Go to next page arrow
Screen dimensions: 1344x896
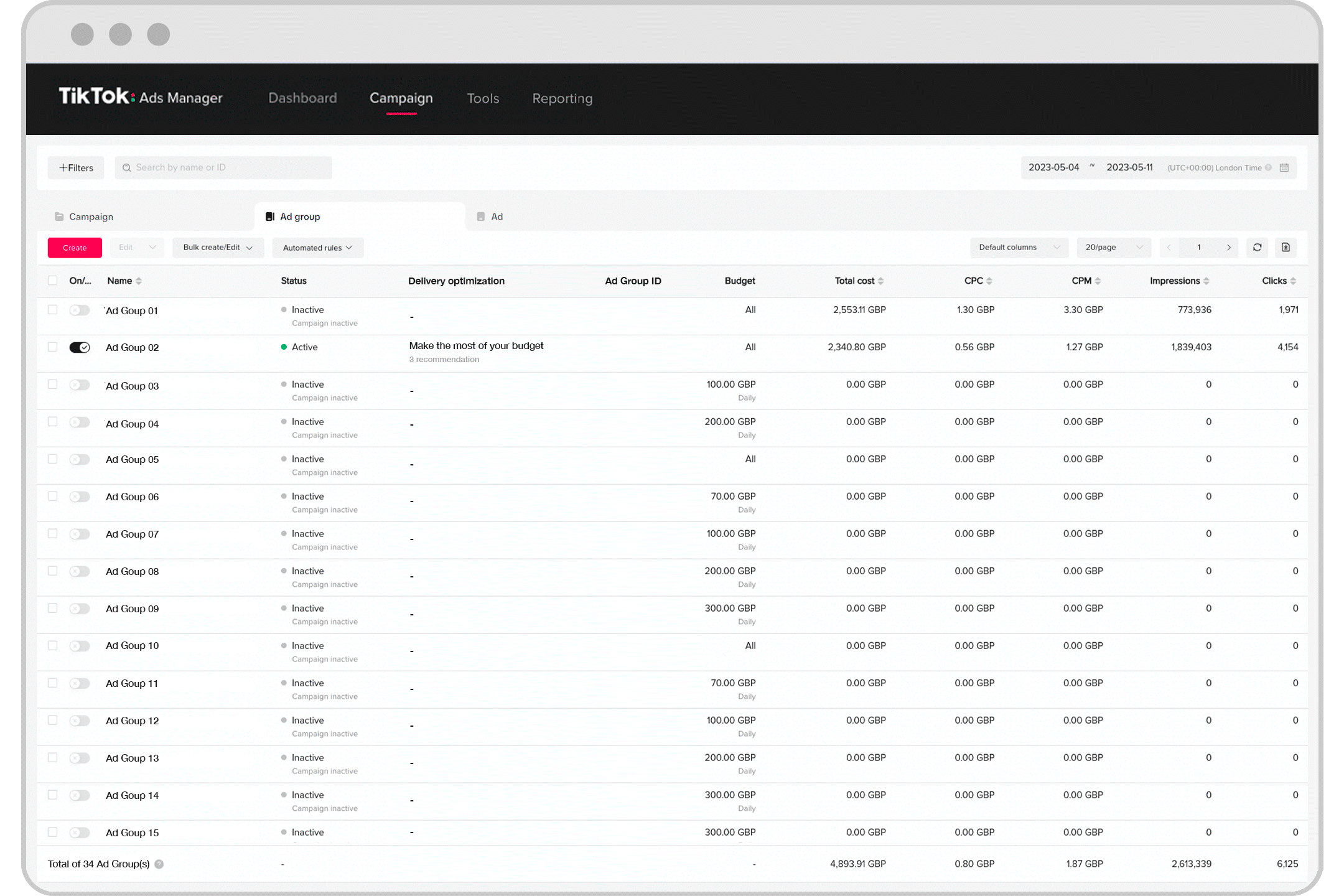1228,248
